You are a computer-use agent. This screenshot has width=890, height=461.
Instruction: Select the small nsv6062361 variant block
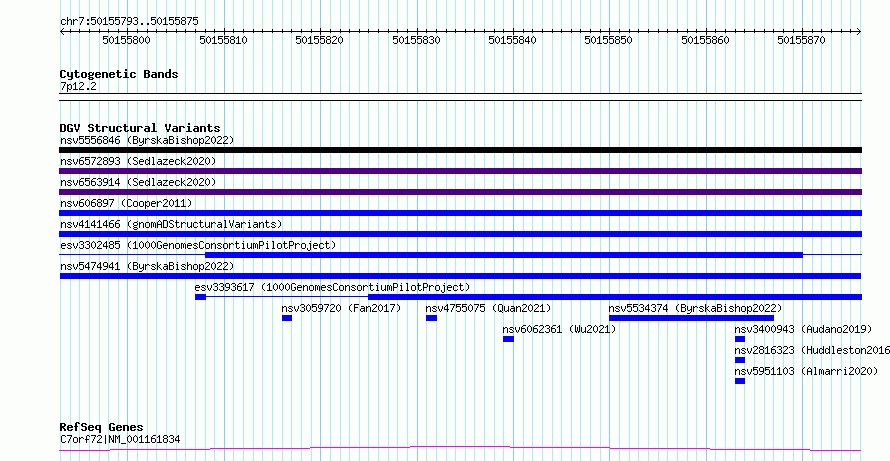[508, 339]
